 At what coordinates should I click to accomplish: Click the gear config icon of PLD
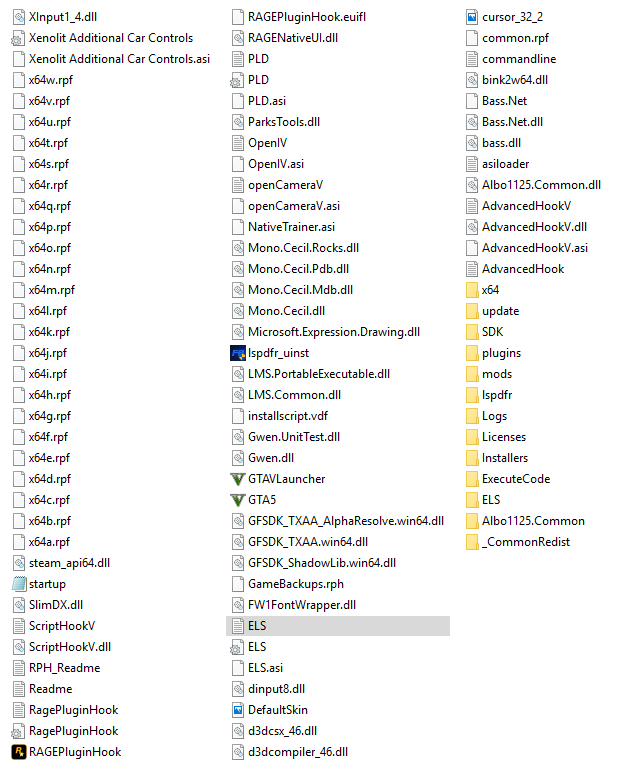click(237, 80)
